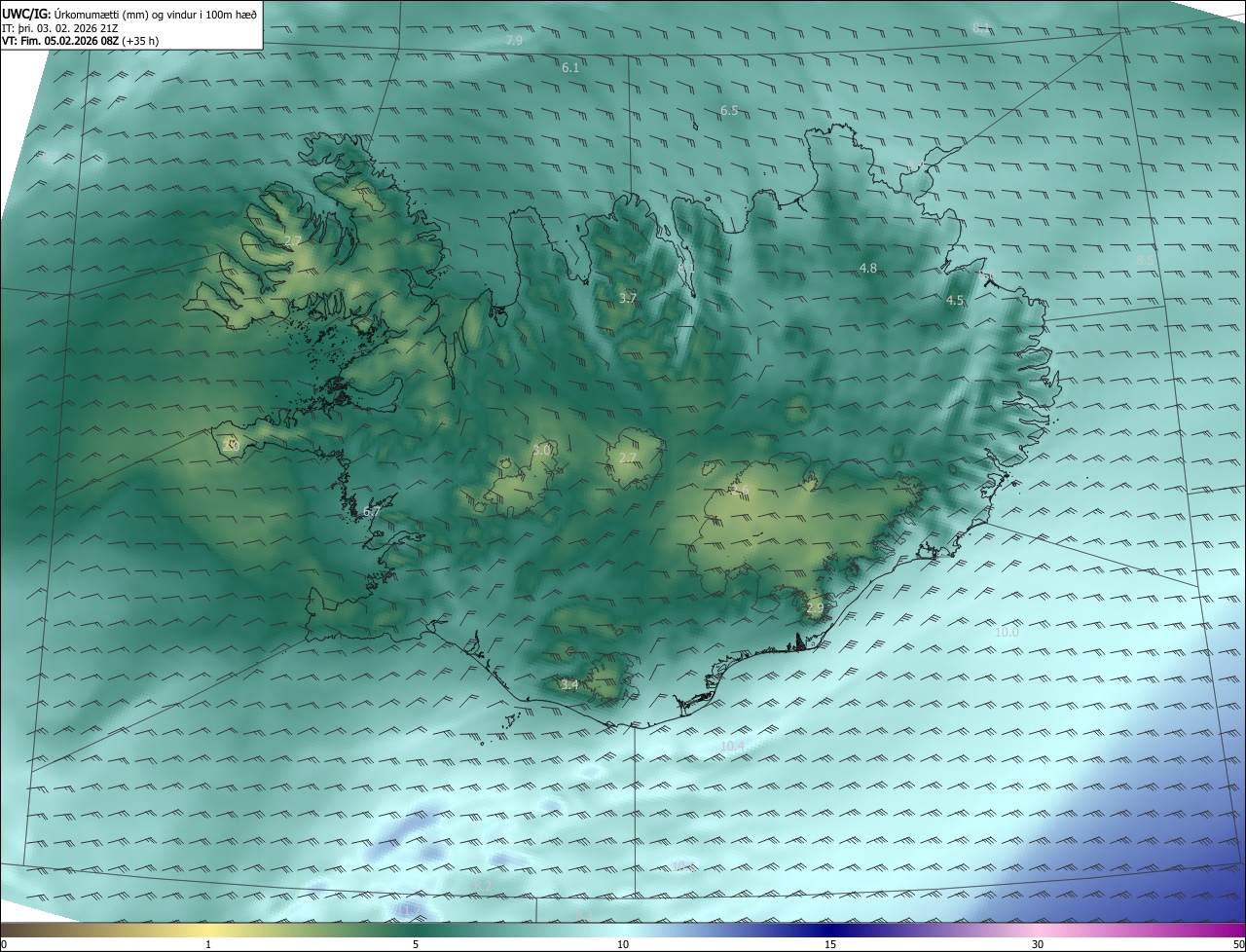Viewport: 1246px width, 952px height.
Task: Click the 10.4 value over the sea
Action: 733,747
